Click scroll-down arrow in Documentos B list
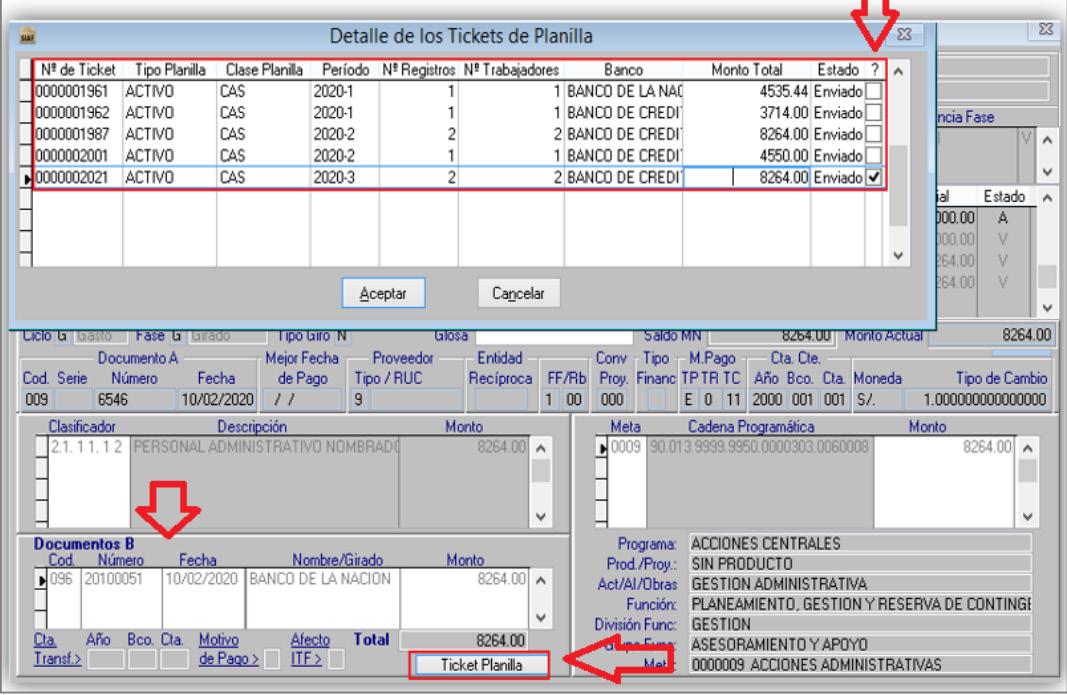The image size is (1067, 695). pyautogui.click(x=541, y=618)
